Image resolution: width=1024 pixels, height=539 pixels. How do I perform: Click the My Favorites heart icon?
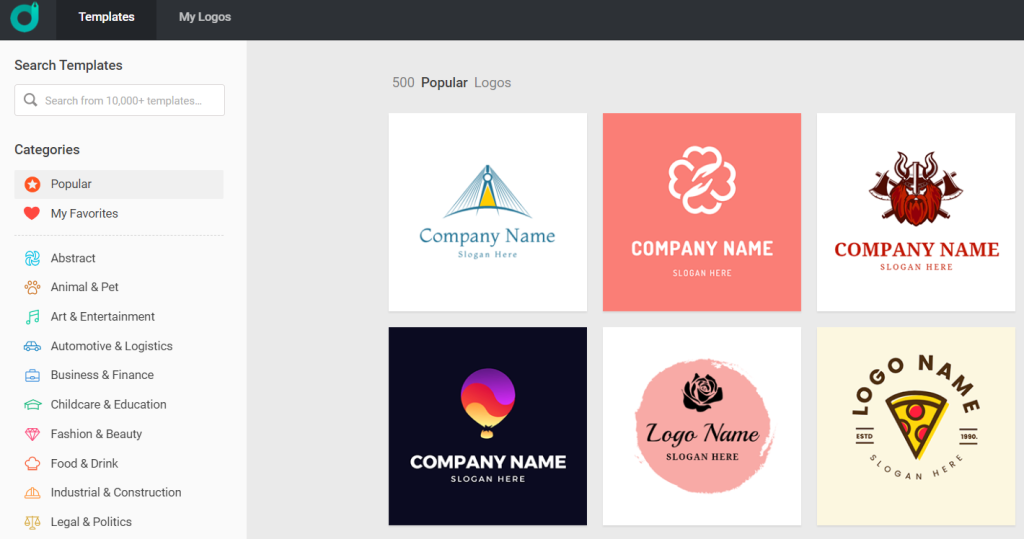(31, 213)
